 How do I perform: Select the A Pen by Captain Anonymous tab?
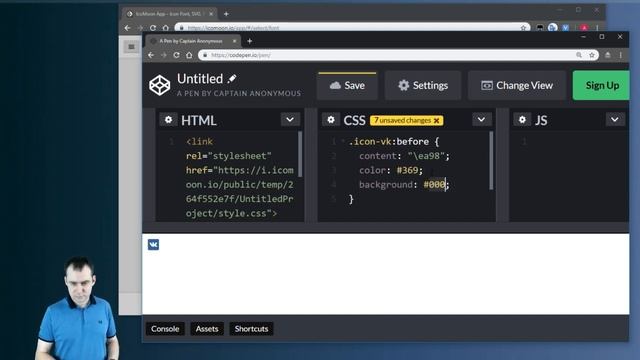point(191,41)
